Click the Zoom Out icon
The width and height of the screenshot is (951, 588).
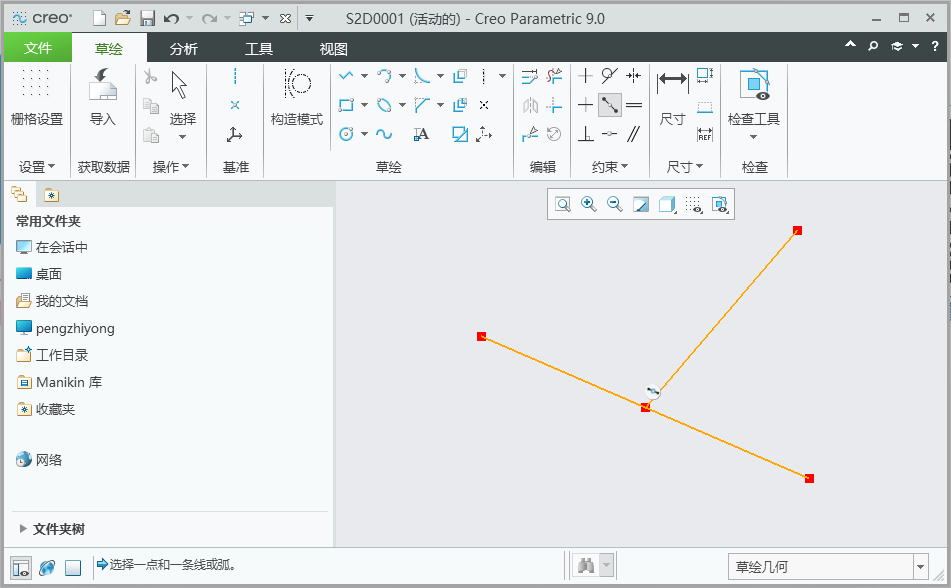coord(615,204)
